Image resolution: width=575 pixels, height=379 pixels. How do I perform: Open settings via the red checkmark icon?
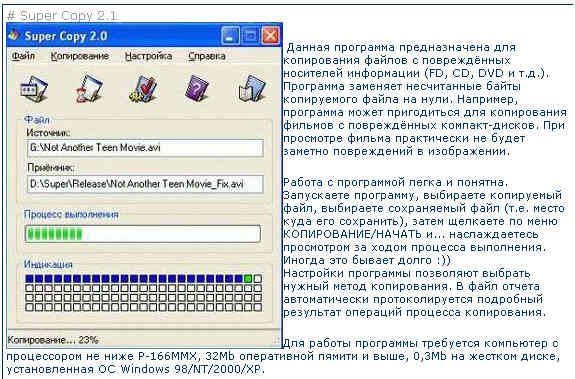tap(144, 89)
